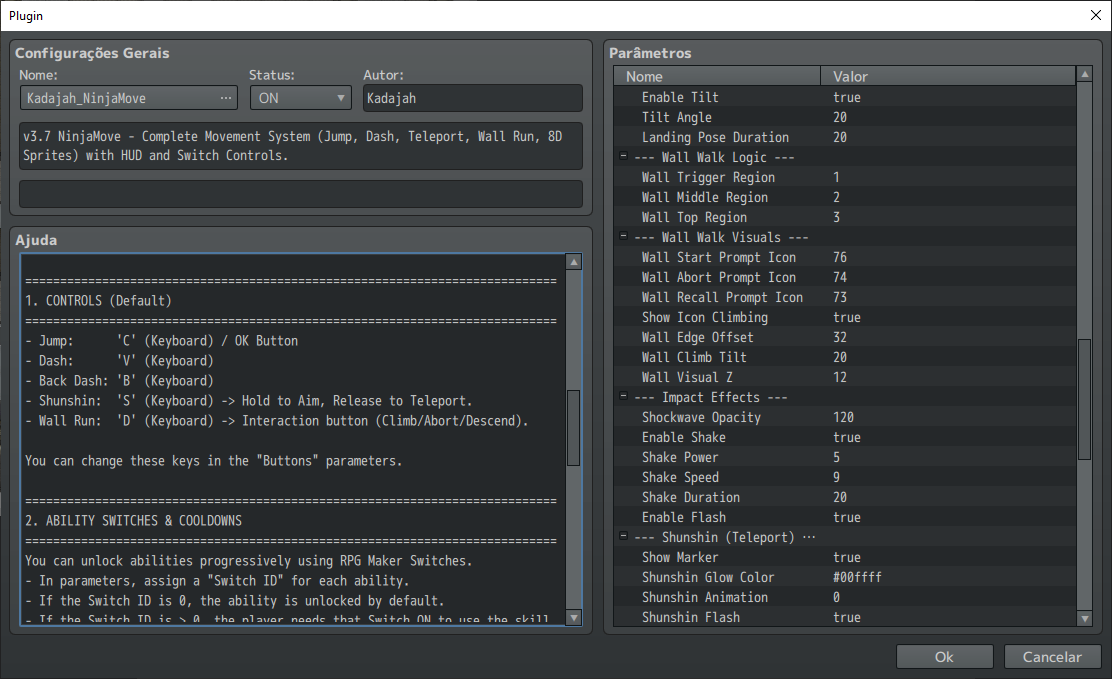
Task: Select Wall Start Prompt Icon parameter
Action: pos(845,257)
